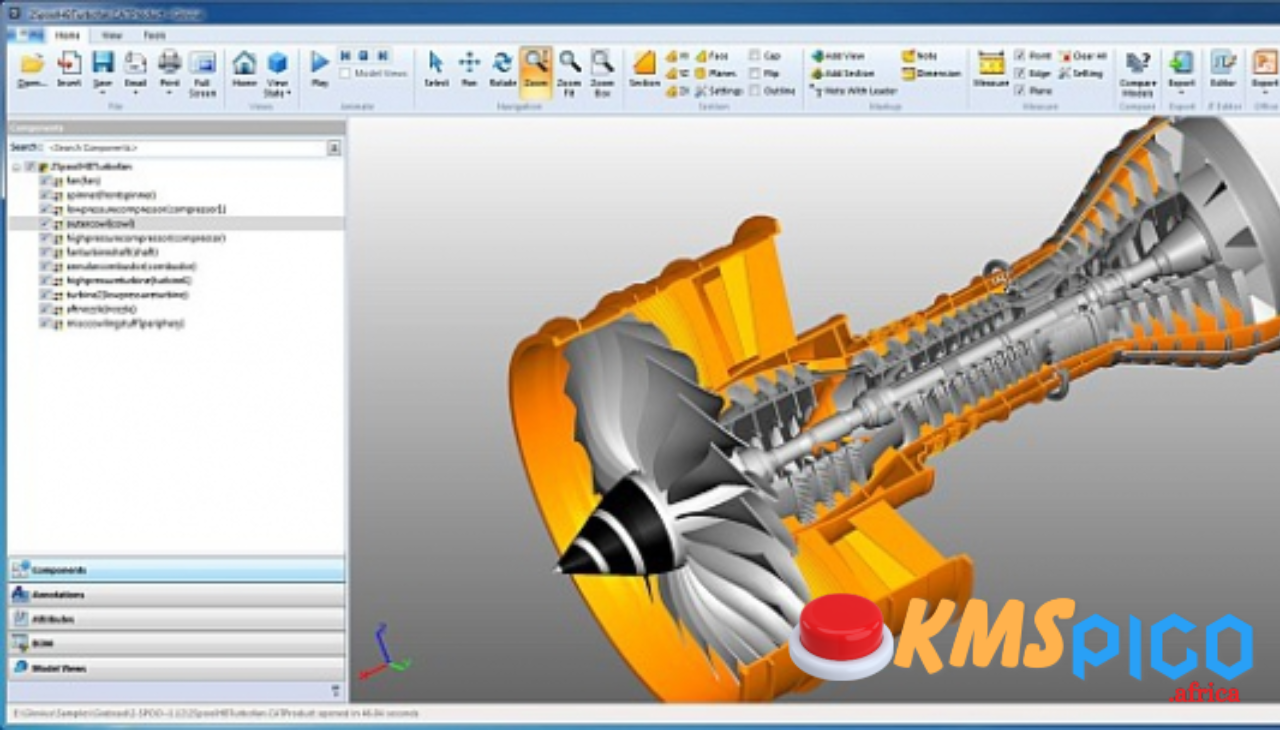Click the JT Editor icon
Viewport: 1280px width, 730px height.
pyautogui.click(x=1222, y=62)
